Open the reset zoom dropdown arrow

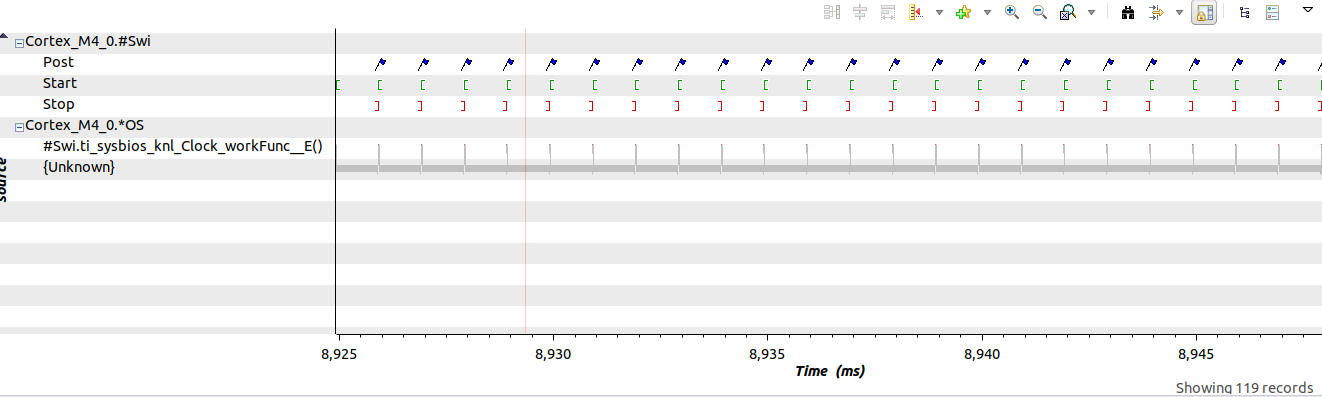1091,12
